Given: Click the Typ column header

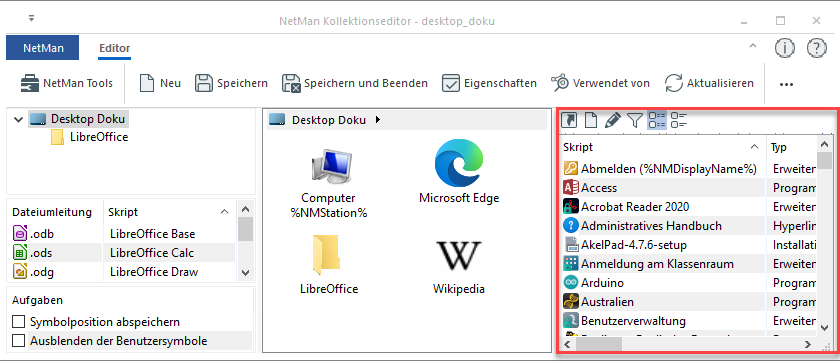Looking at the screenshot, I should click(792, 147).
